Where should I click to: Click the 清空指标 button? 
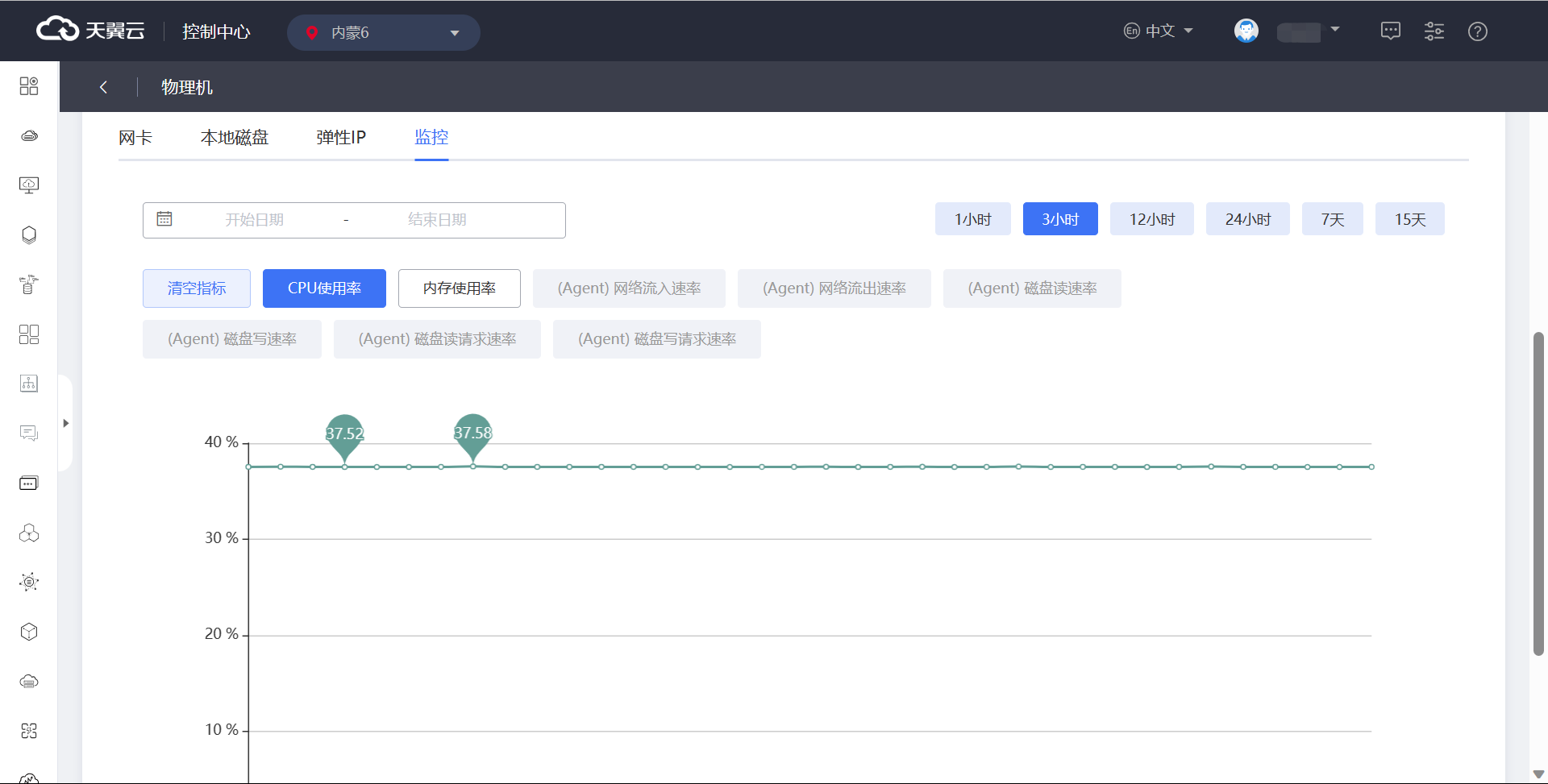(197, 288)
